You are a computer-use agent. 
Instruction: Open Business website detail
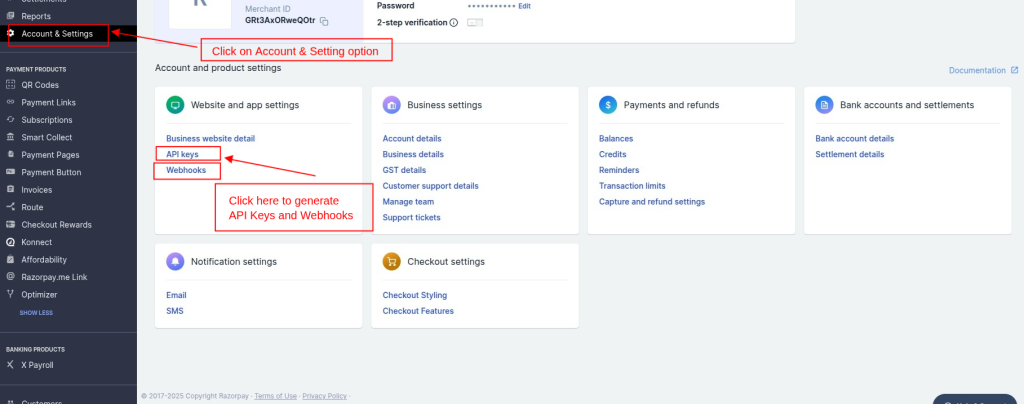tap(210, 138)
